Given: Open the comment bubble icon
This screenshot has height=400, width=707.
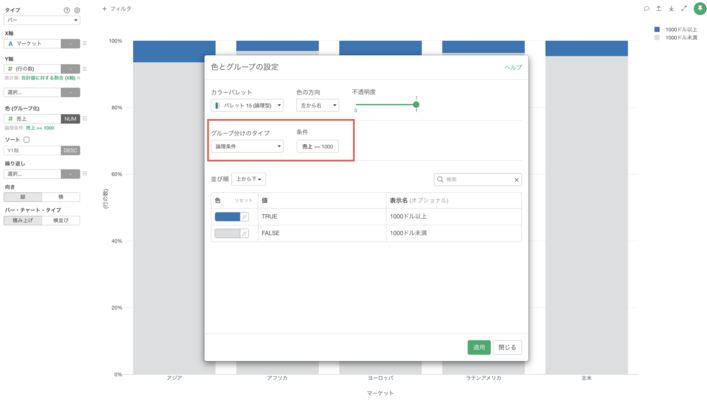Looking at the screenshot, I should point(647,8).
